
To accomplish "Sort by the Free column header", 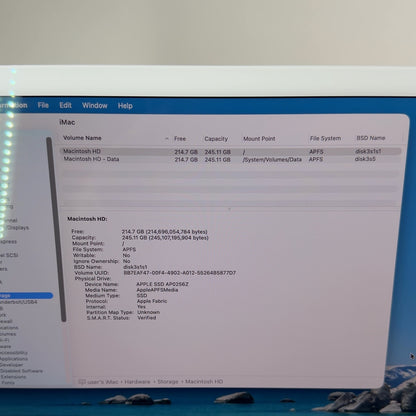I will (x=180, y=139).
